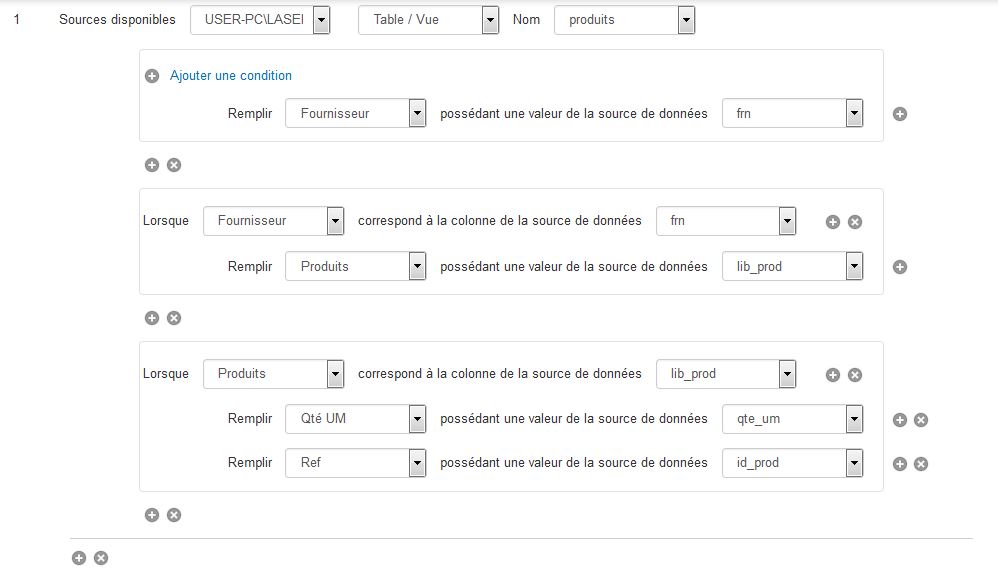
Task: Delete the Lorsque Produits condition
Action: 855,375
